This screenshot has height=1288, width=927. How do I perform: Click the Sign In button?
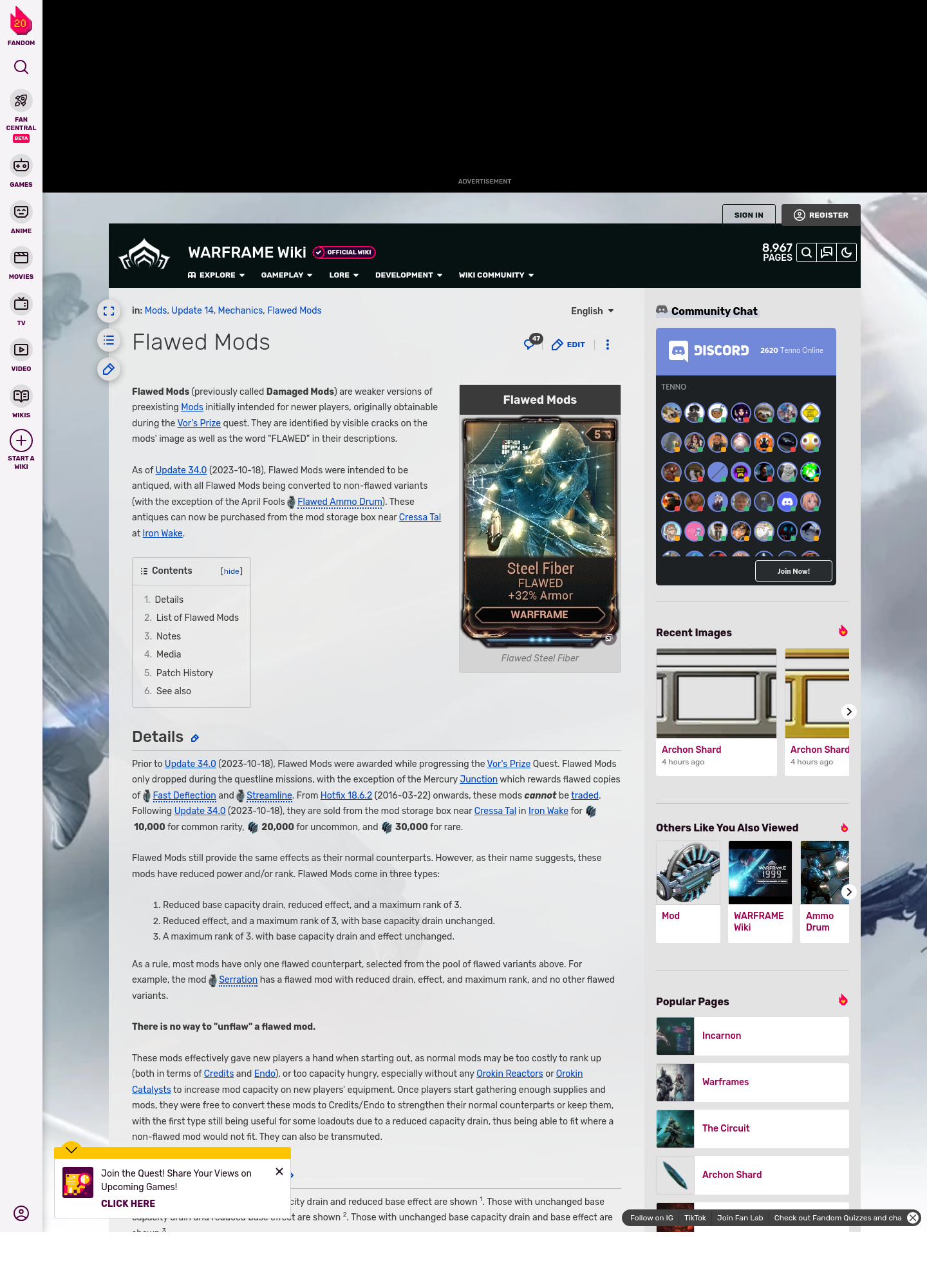click(x=749, y=215)
